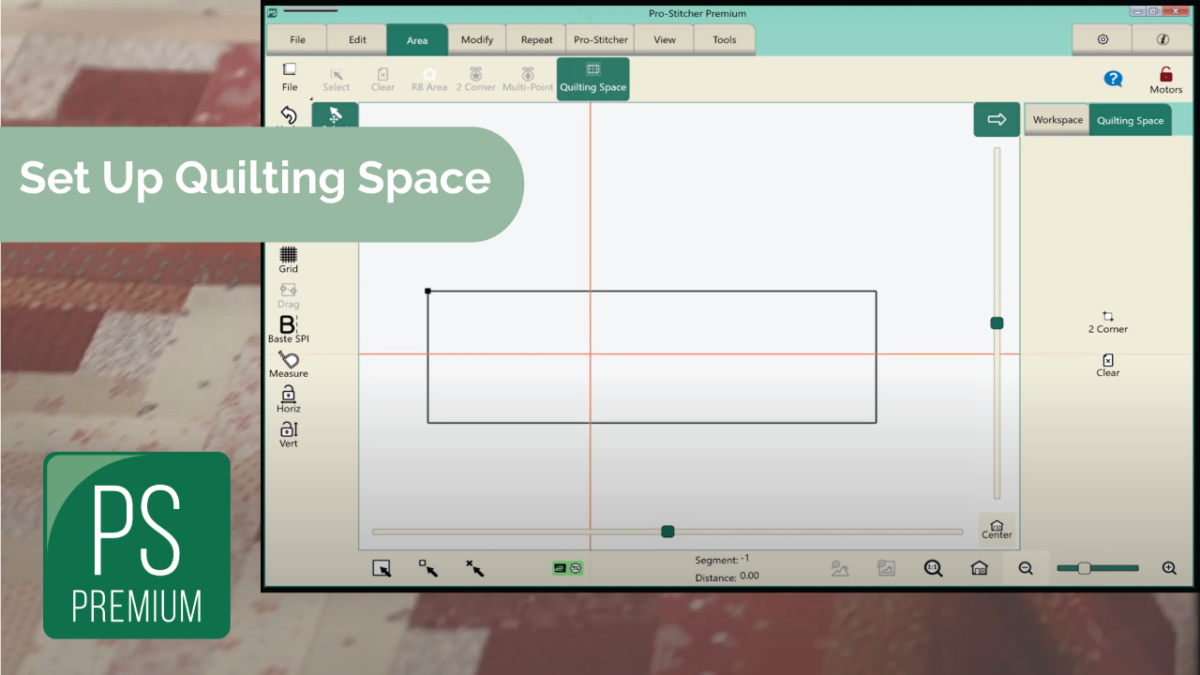Activate the Quilting Space tool

point(592,78)
